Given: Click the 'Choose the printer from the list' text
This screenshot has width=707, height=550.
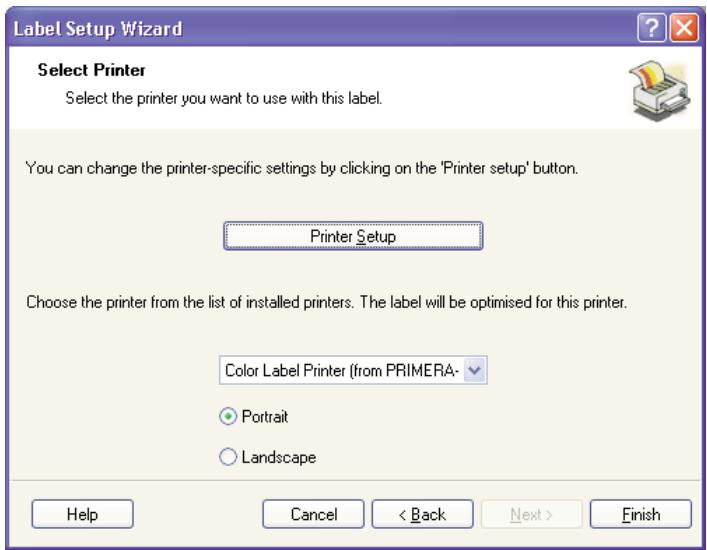Looking at the screenshot, I should pos(325,302).
